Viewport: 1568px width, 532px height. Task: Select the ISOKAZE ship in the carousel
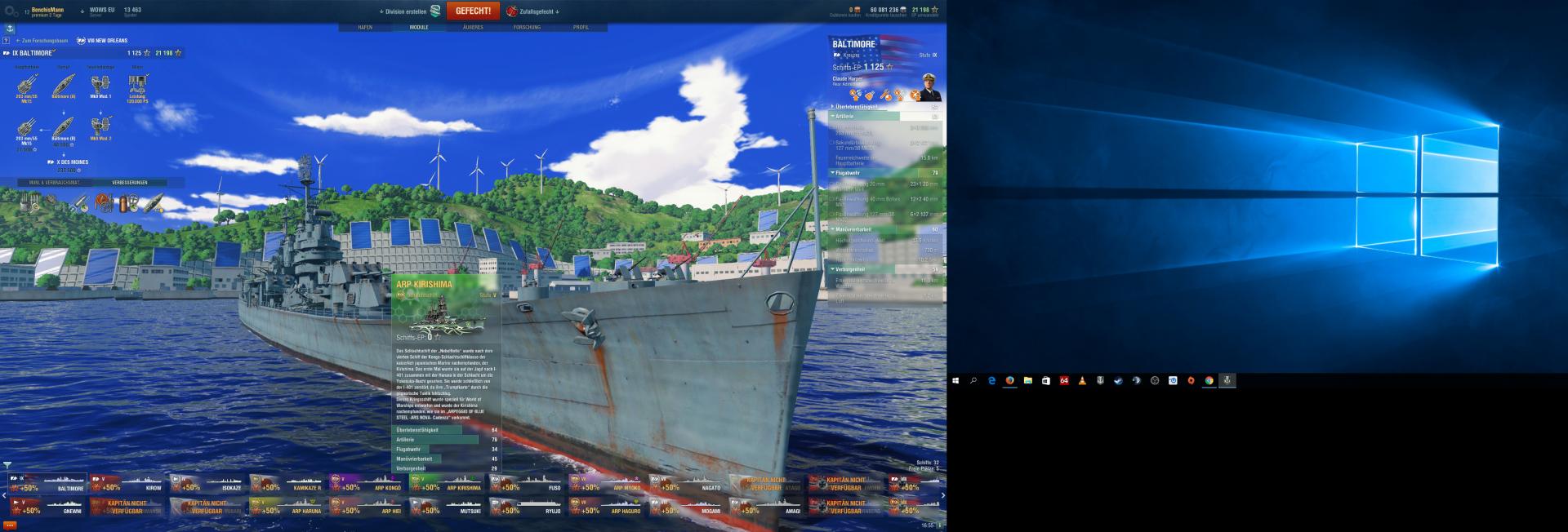coord(205,483)
